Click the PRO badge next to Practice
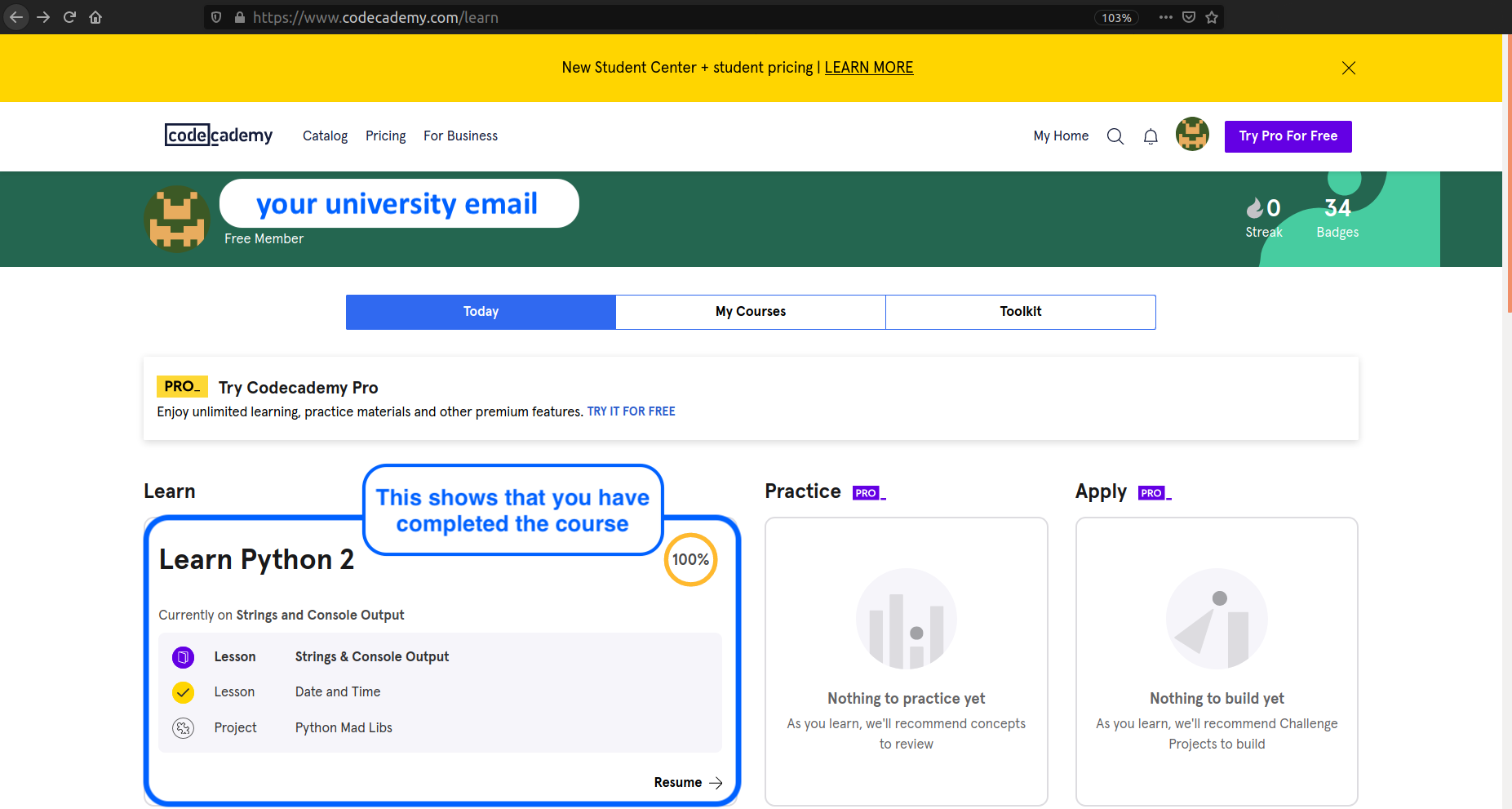The width and height of the screenshot is (1512, 809). (x=869, y=493)
